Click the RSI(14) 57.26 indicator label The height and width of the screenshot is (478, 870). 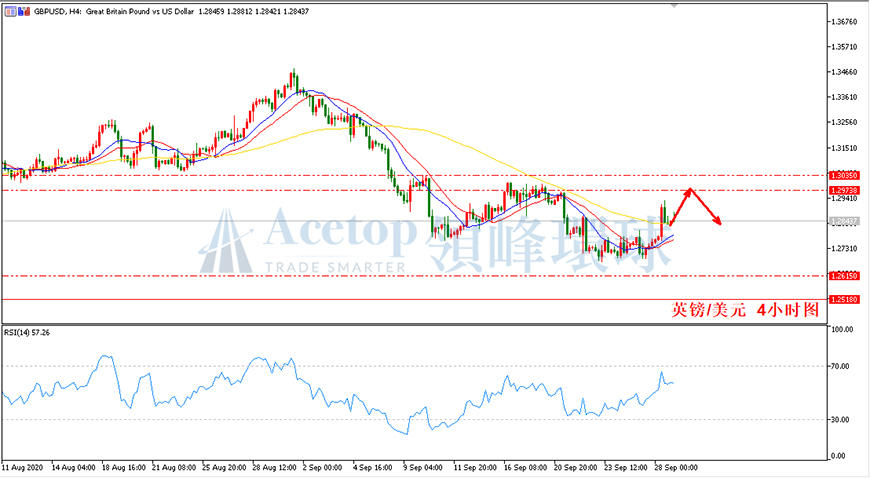(27, 333)
